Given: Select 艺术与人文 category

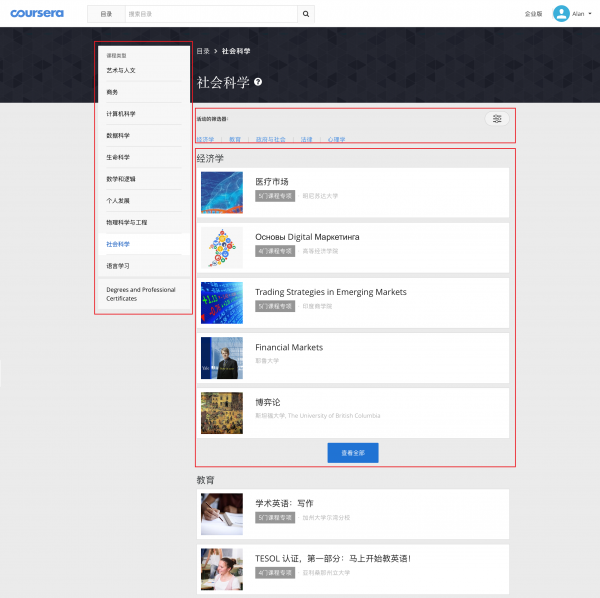Looking at the screenshot, I should (x=121, y=70).
